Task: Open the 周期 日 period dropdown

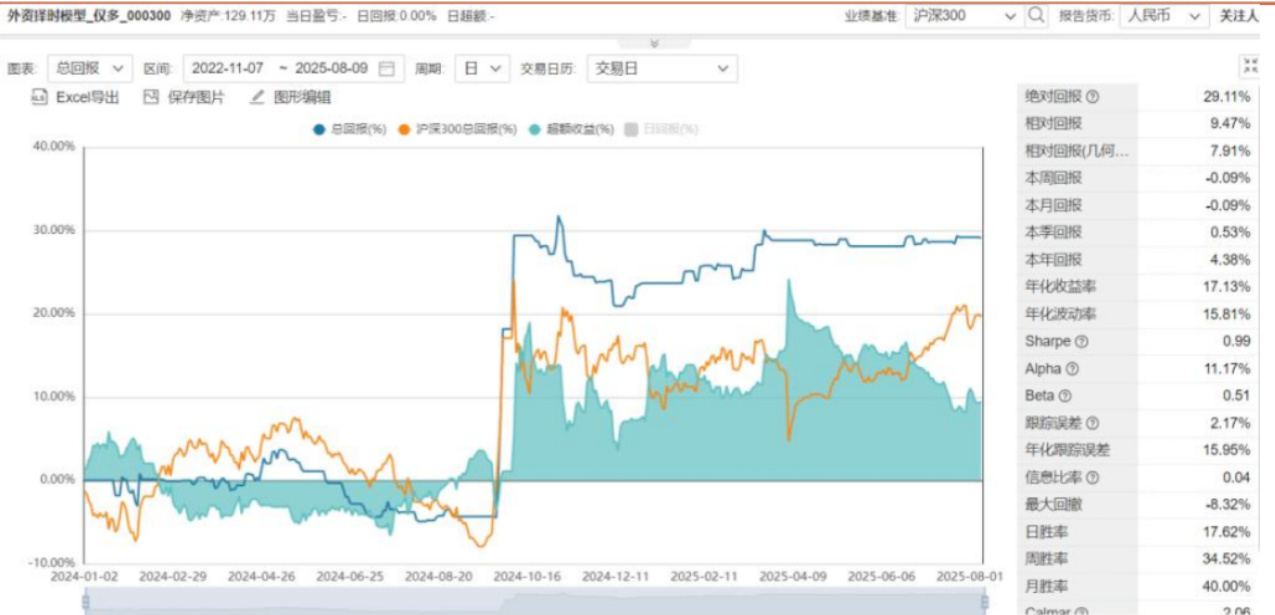Action: point(482,69)
